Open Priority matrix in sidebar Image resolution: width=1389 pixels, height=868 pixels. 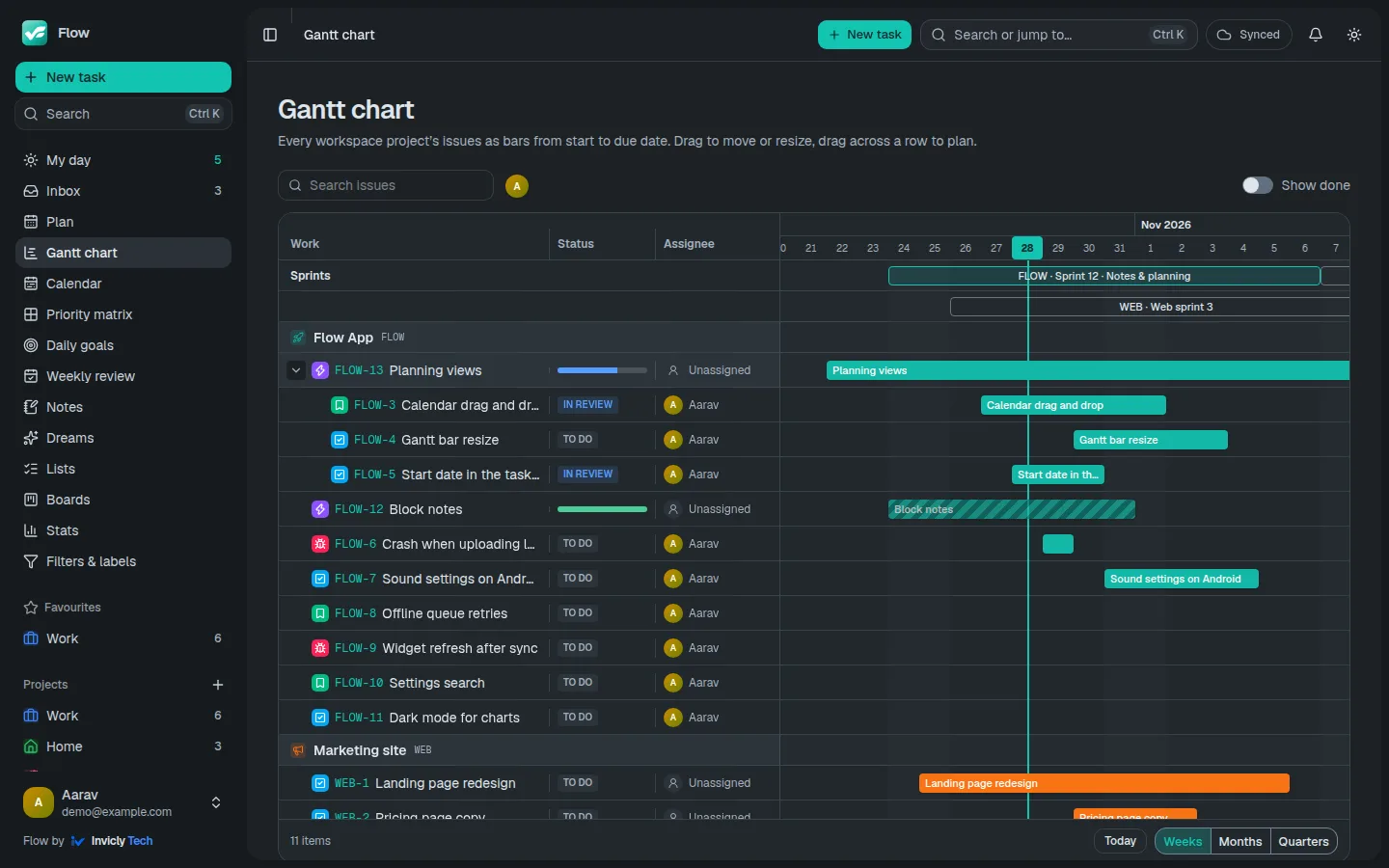click(123, 314)
